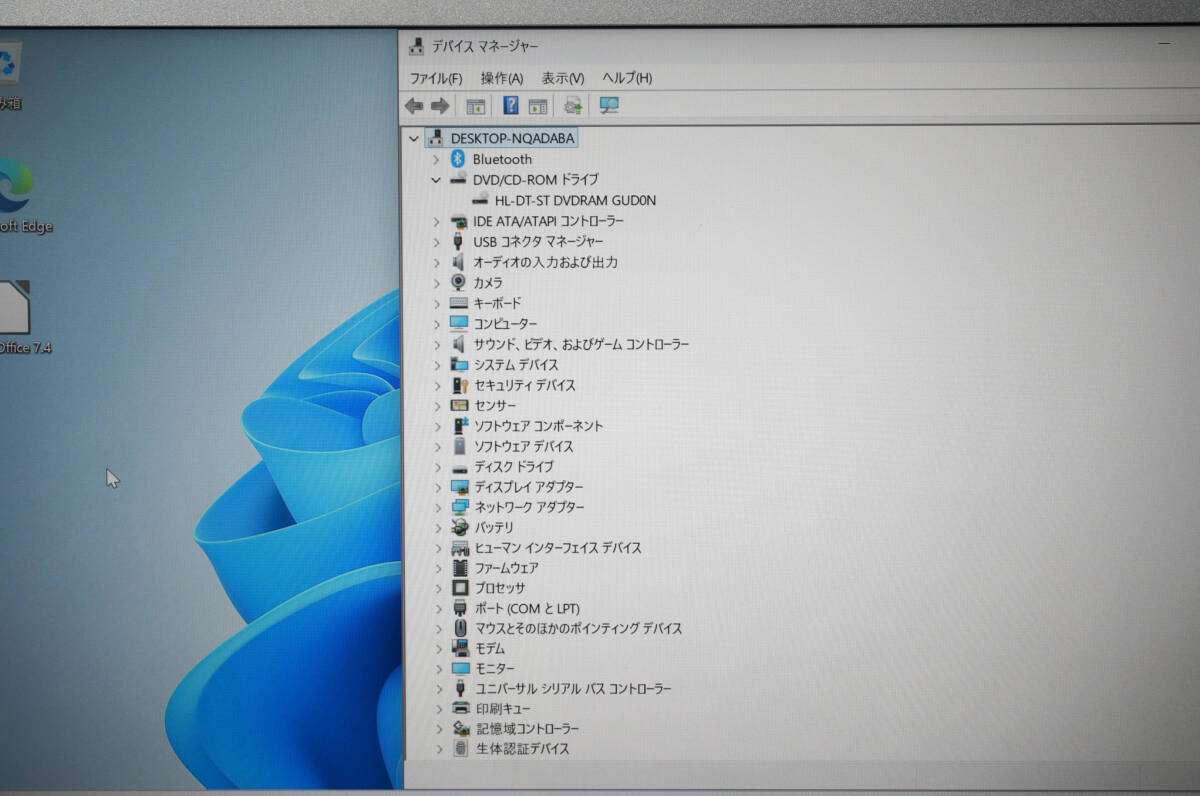The height and width of the screenshot is (796, 1200).
Task: Select コンピューター tree row
Action: pos(505,324)
